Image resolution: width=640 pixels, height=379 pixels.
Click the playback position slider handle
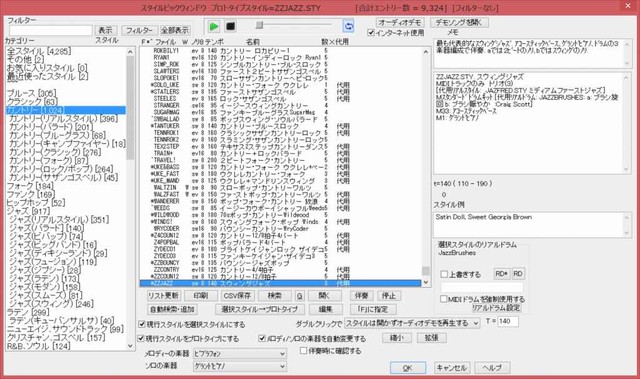259,26
